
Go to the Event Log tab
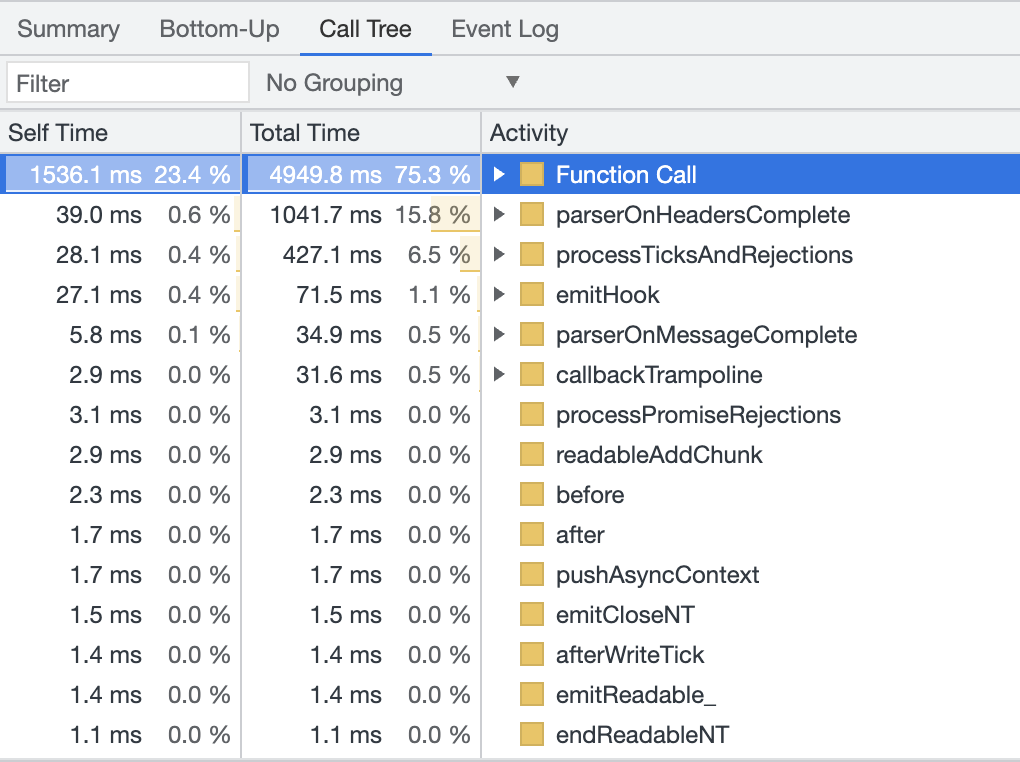505,29
